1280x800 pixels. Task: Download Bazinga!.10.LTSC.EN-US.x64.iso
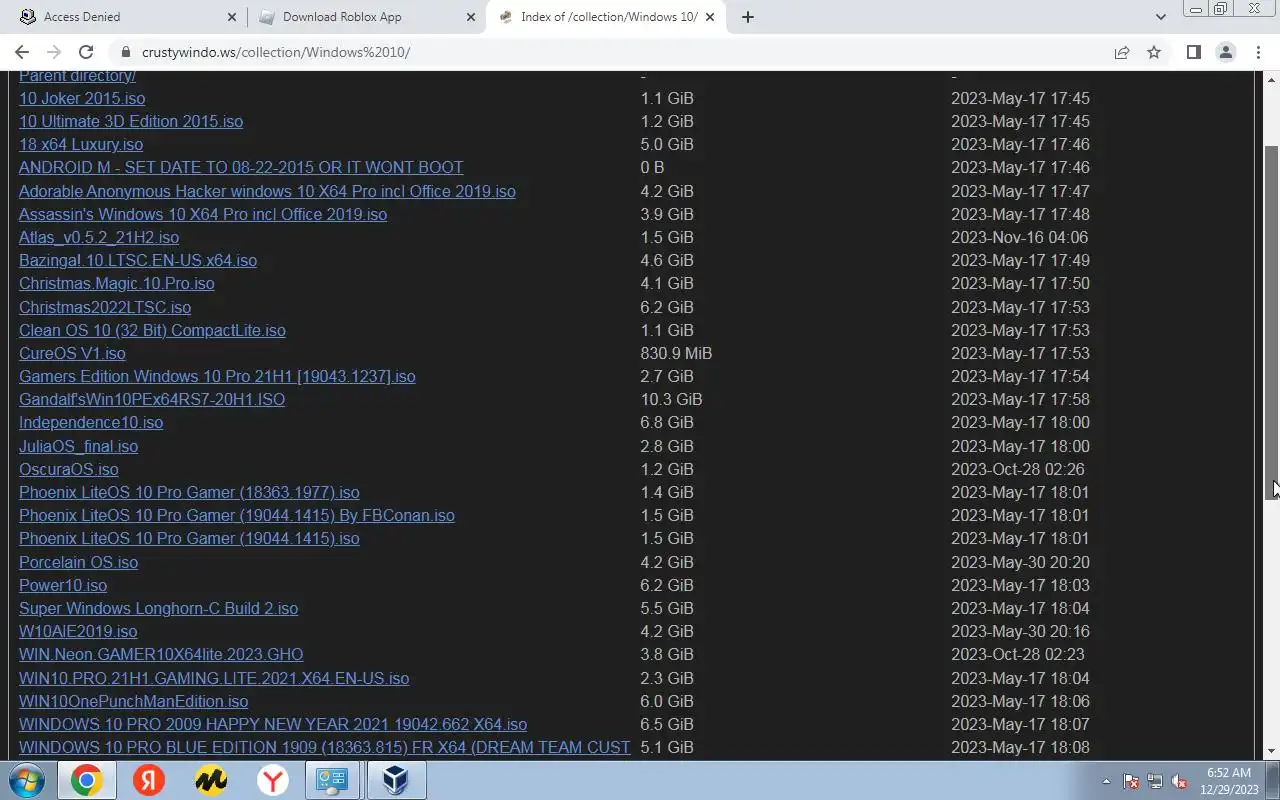pos(138,260)
